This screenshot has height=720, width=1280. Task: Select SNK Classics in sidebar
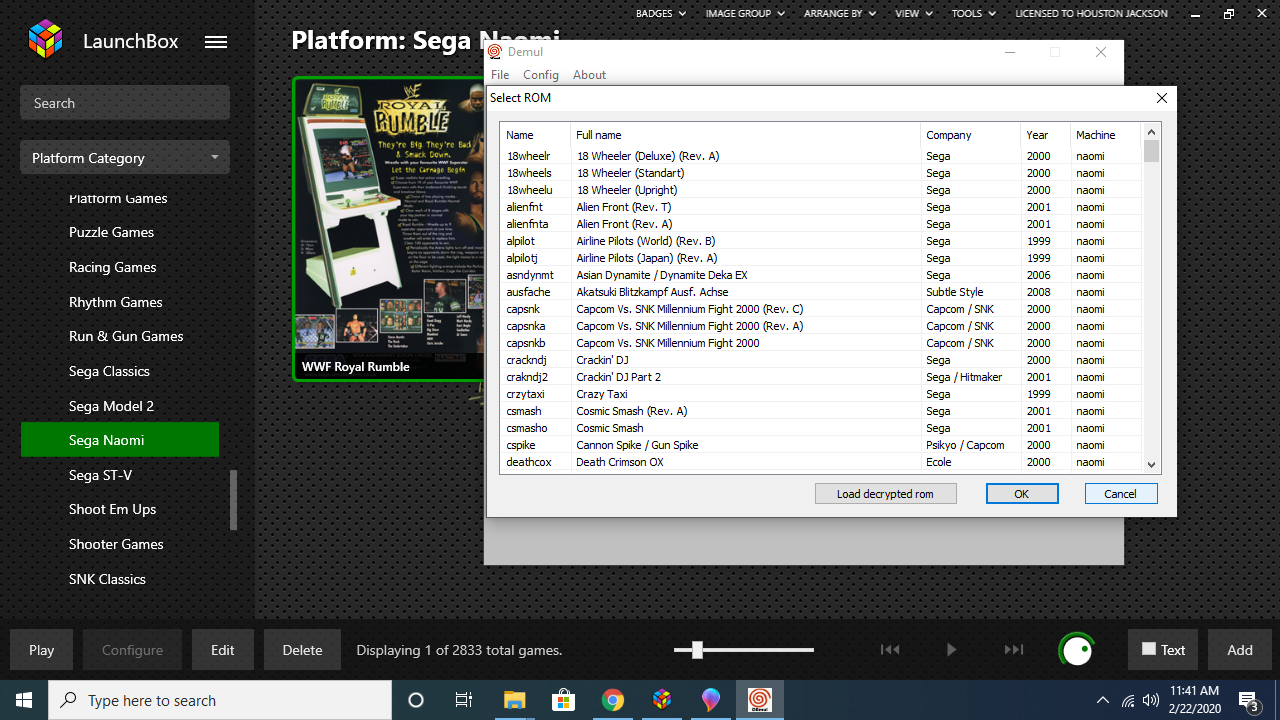pos(107,579)
